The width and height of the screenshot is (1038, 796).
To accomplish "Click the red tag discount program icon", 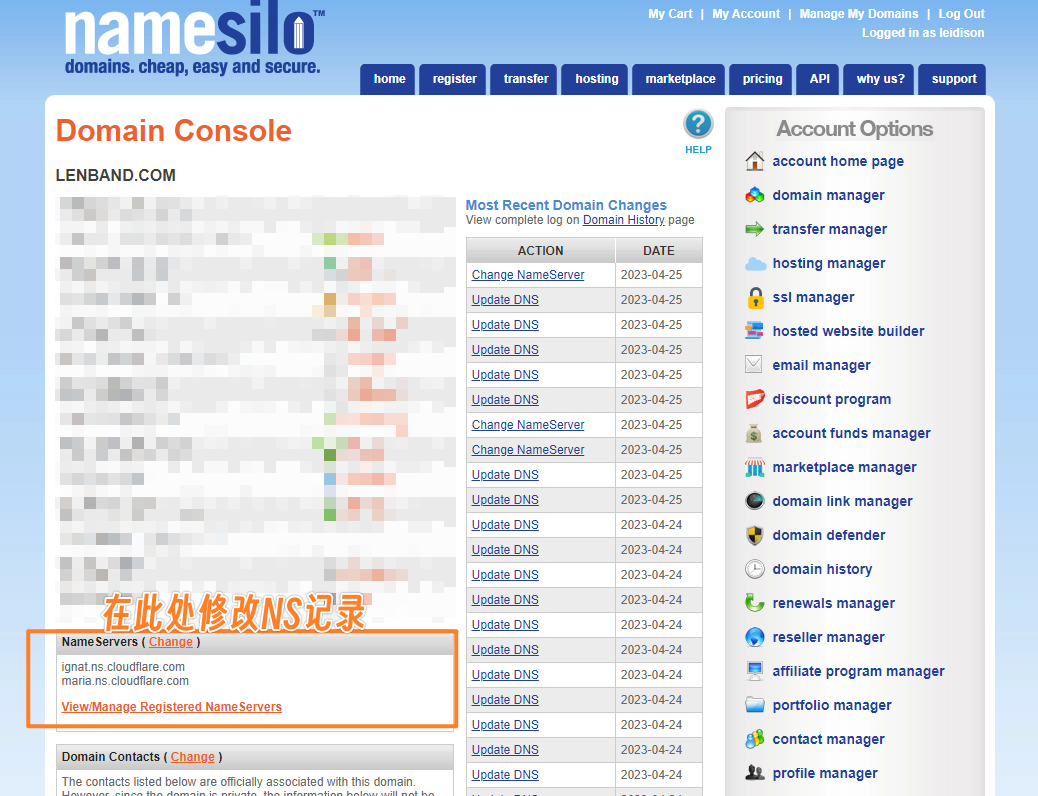I will coord(755,399).
